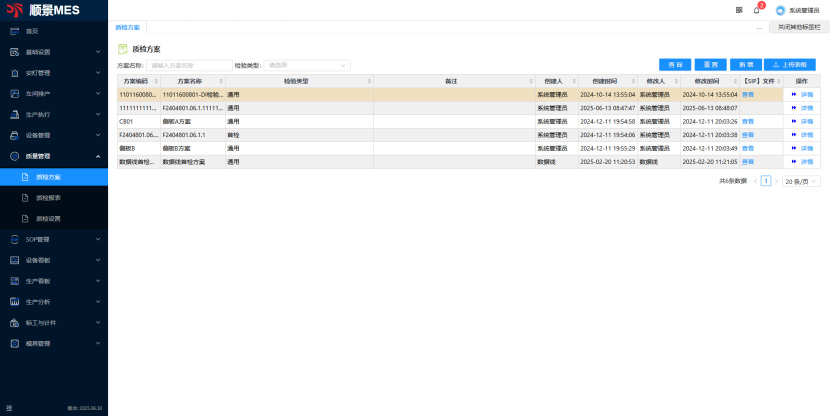This screenshot has height=416, width=830.
Task: Toggle sort on 创建时间 column
Action: [x=633, y=81]
